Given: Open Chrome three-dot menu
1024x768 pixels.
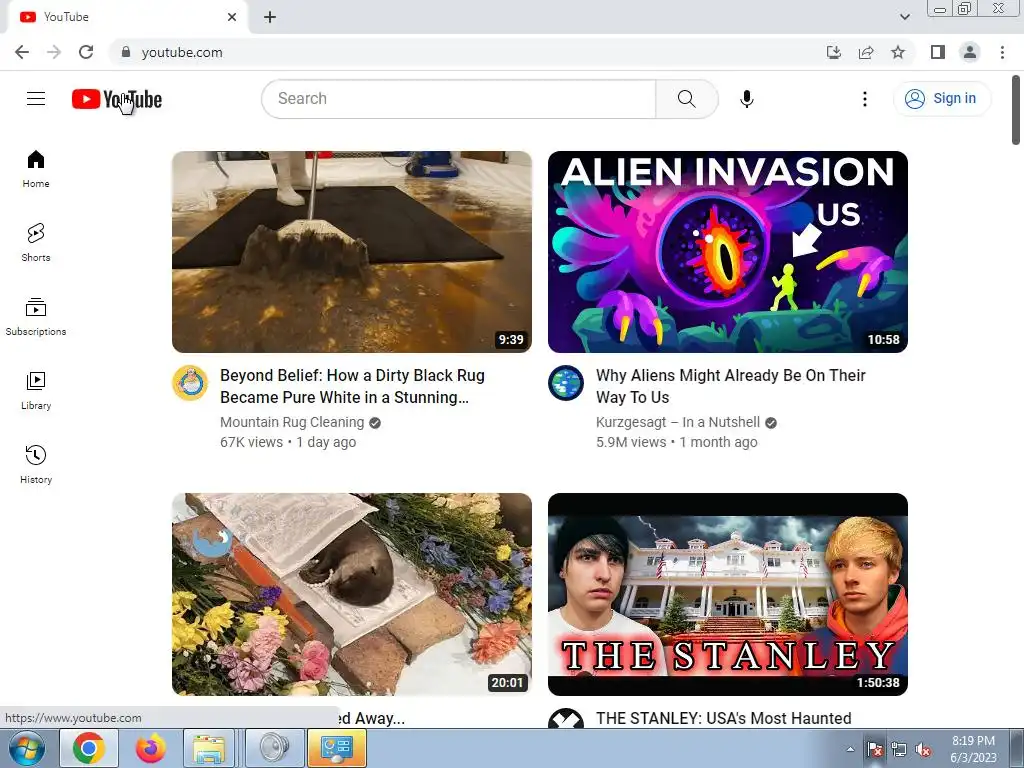Looking at the screenshot, I should (x=1002, y=52).
